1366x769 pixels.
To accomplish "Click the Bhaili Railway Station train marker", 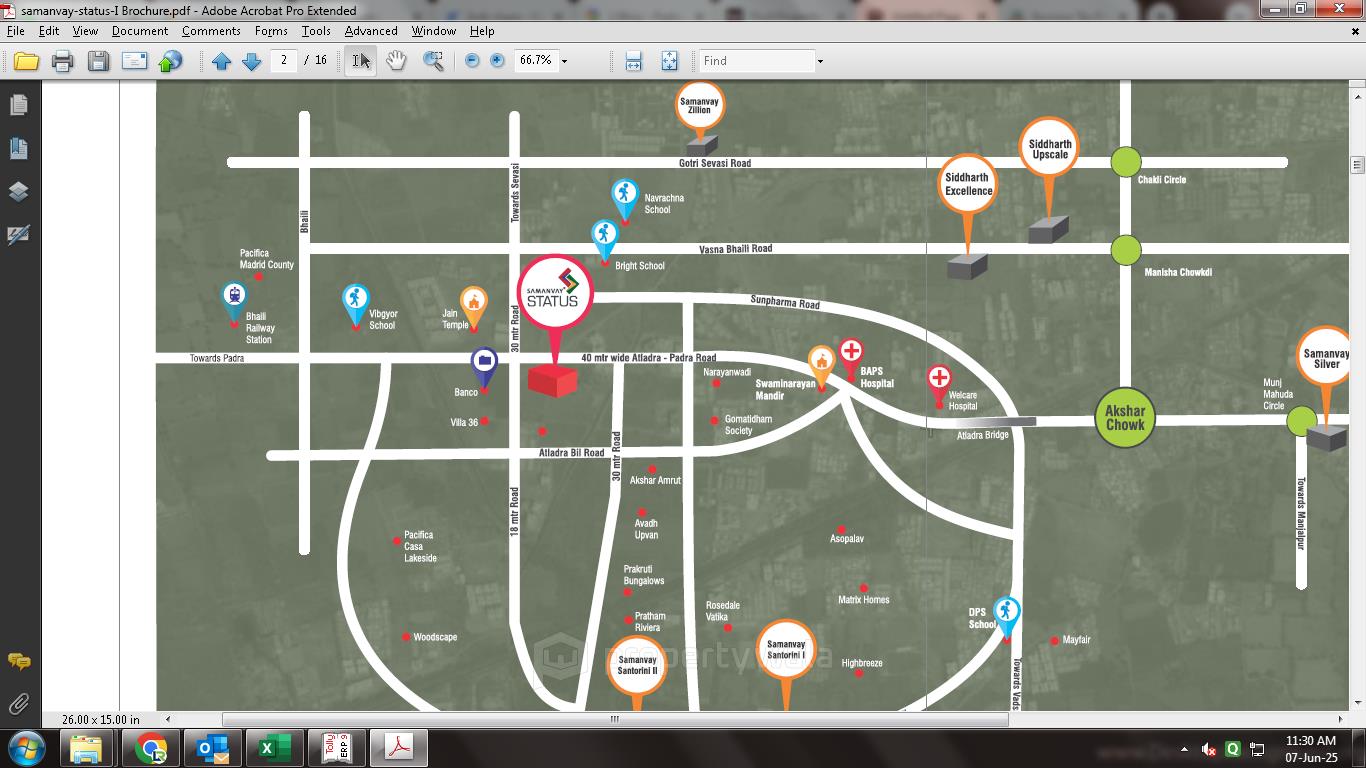I will [234, 296].
